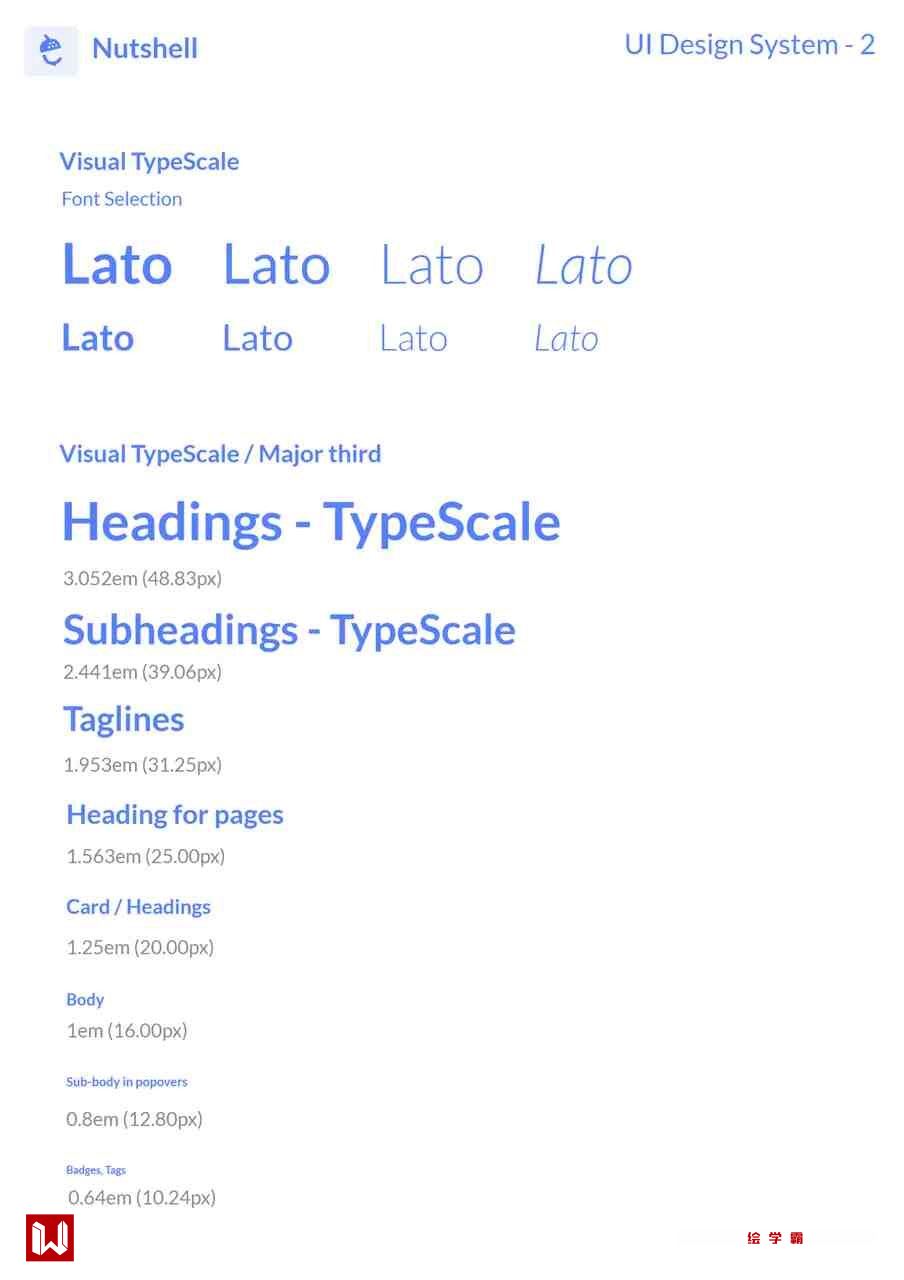This screenshot has width=904, height=1280.
Task: Click the Subheadings - TypeScale text
Action: click(289, 630)
